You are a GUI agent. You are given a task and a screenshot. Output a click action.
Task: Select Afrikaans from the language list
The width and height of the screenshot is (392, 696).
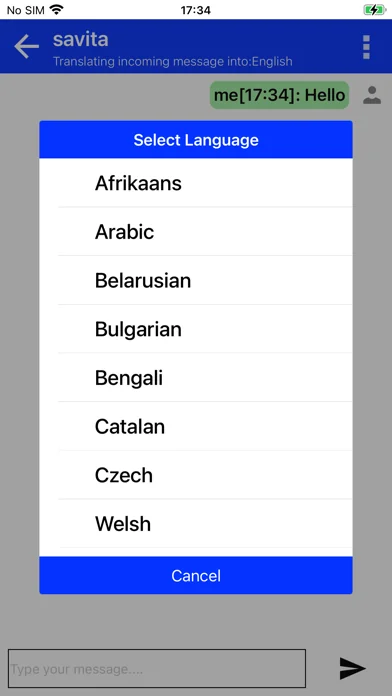(196, 183)
